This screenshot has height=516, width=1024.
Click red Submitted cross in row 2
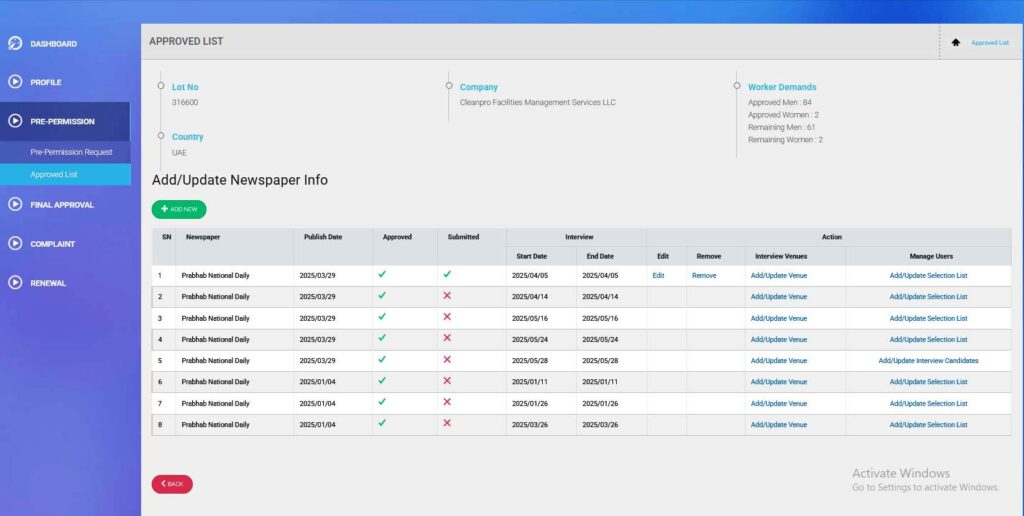point(447,296)
